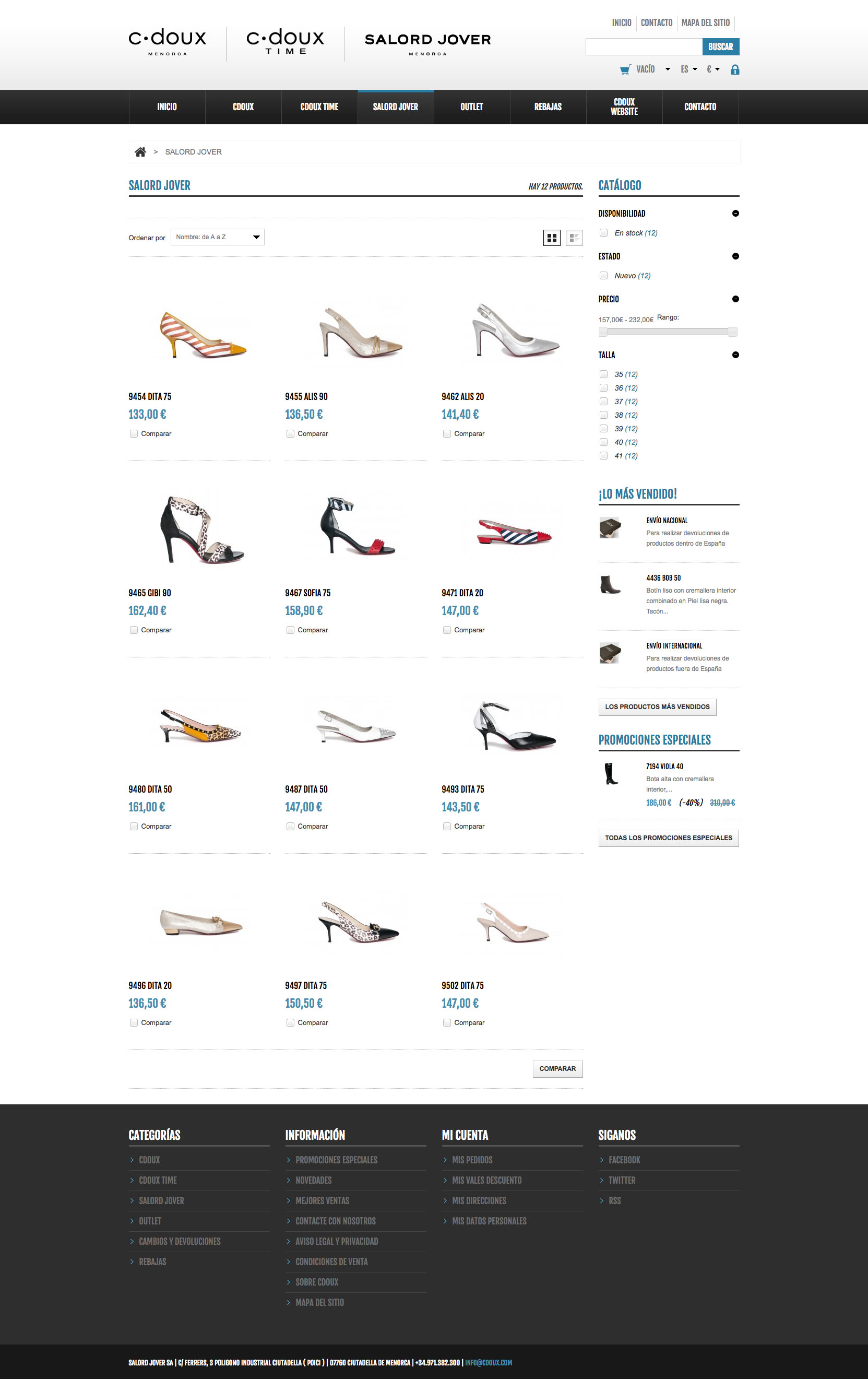Tick Comparar for 9496 DITA 20
Screen dimensions: 868x1379
coord(134,1023)
